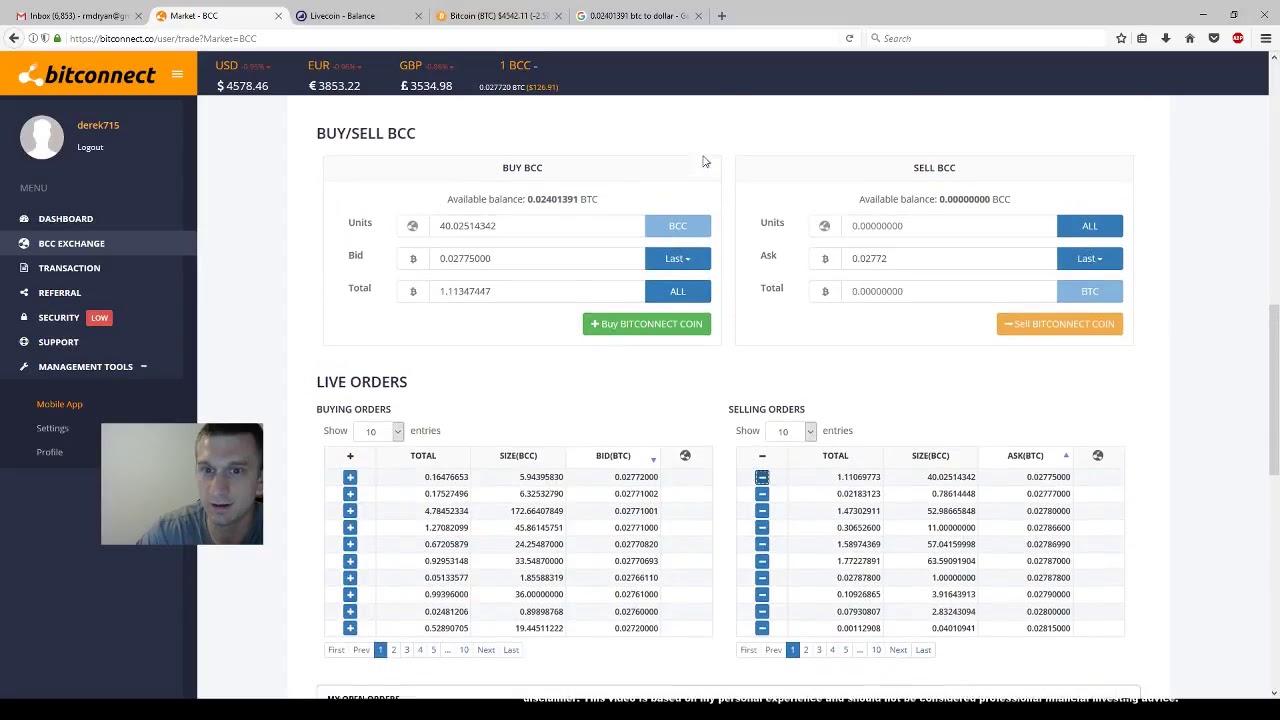Click Last in selling orders pagination
Image resolution: width=1280 pixels, height=720 pixels.
click(923, 650)
